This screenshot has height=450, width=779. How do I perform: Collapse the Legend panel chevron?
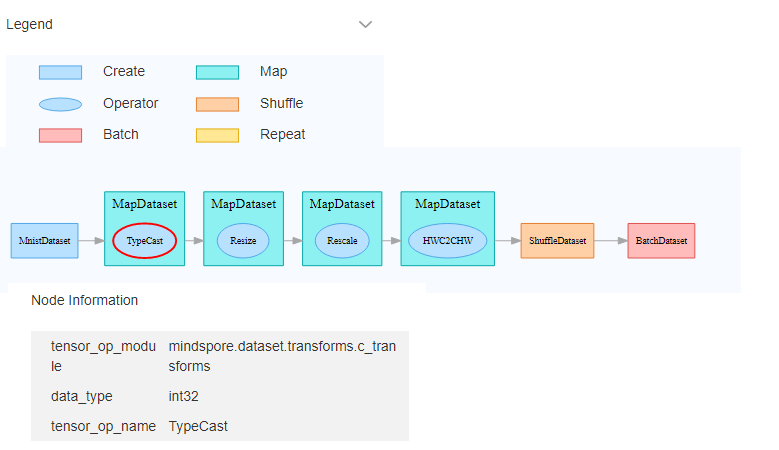pos(365,24)
